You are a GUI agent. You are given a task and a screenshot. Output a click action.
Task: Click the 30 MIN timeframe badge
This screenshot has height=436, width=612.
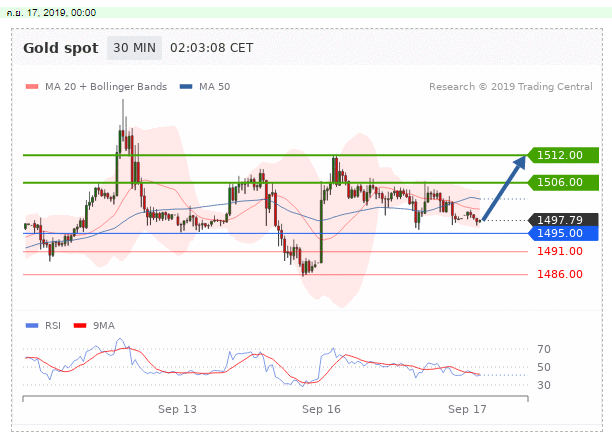(x=134, y=48)
